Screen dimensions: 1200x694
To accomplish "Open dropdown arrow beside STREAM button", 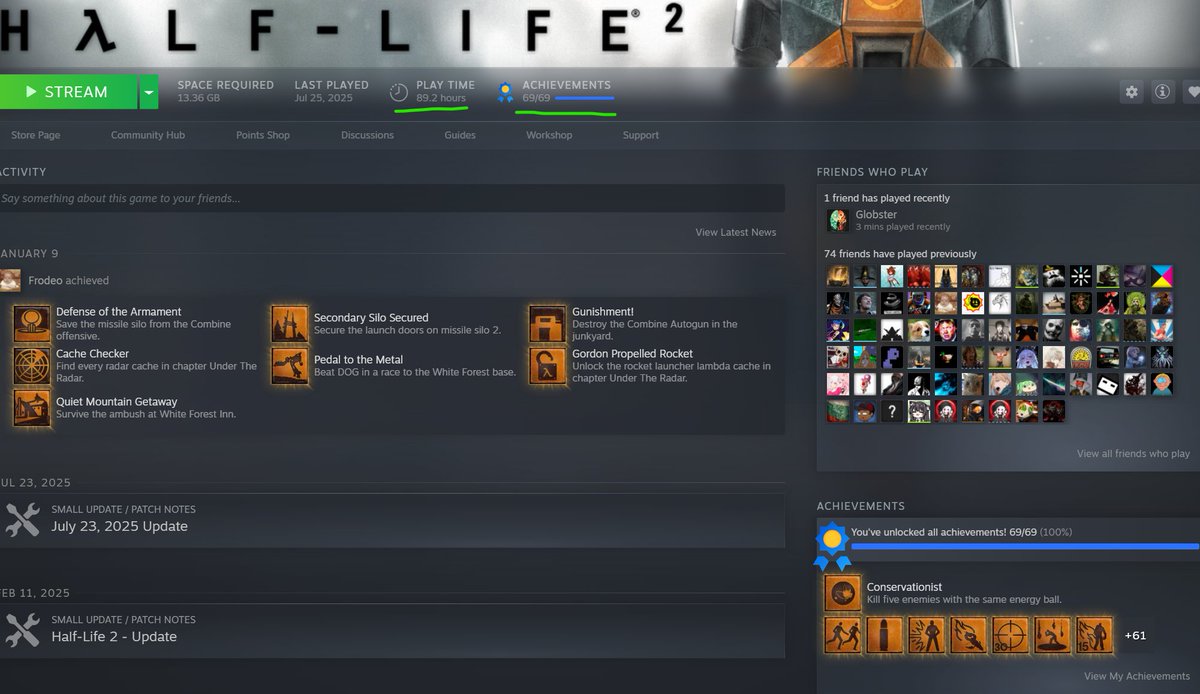I will (148, 92).
